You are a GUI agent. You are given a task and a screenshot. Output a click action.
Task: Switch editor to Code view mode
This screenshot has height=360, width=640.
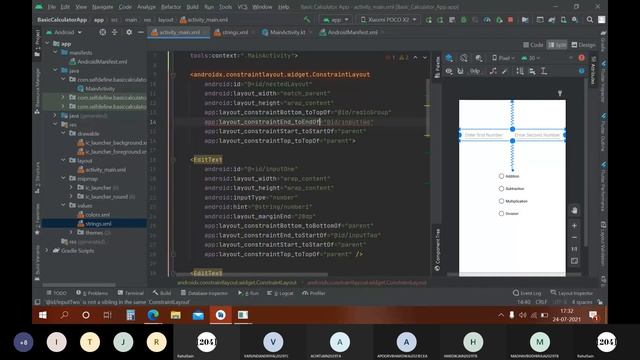[533, 45]
